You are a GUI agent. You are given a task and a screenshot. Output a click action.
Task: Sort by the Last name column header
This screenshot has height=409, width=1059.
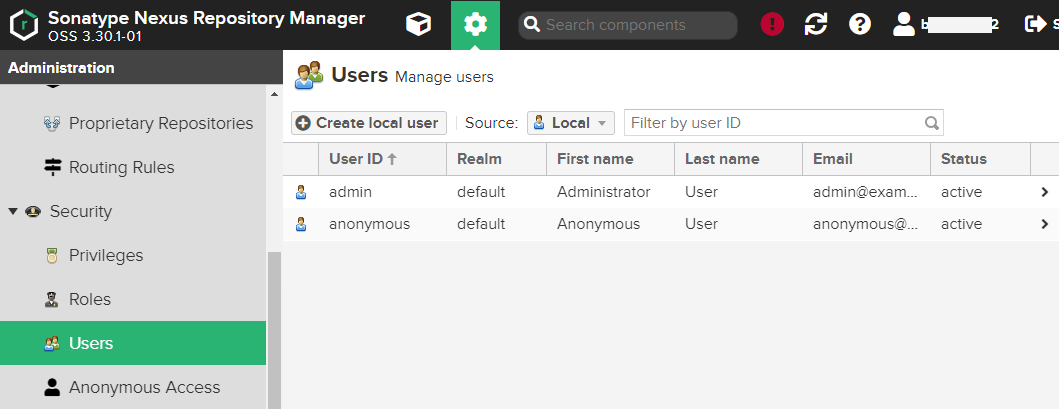tap(739, 159)
